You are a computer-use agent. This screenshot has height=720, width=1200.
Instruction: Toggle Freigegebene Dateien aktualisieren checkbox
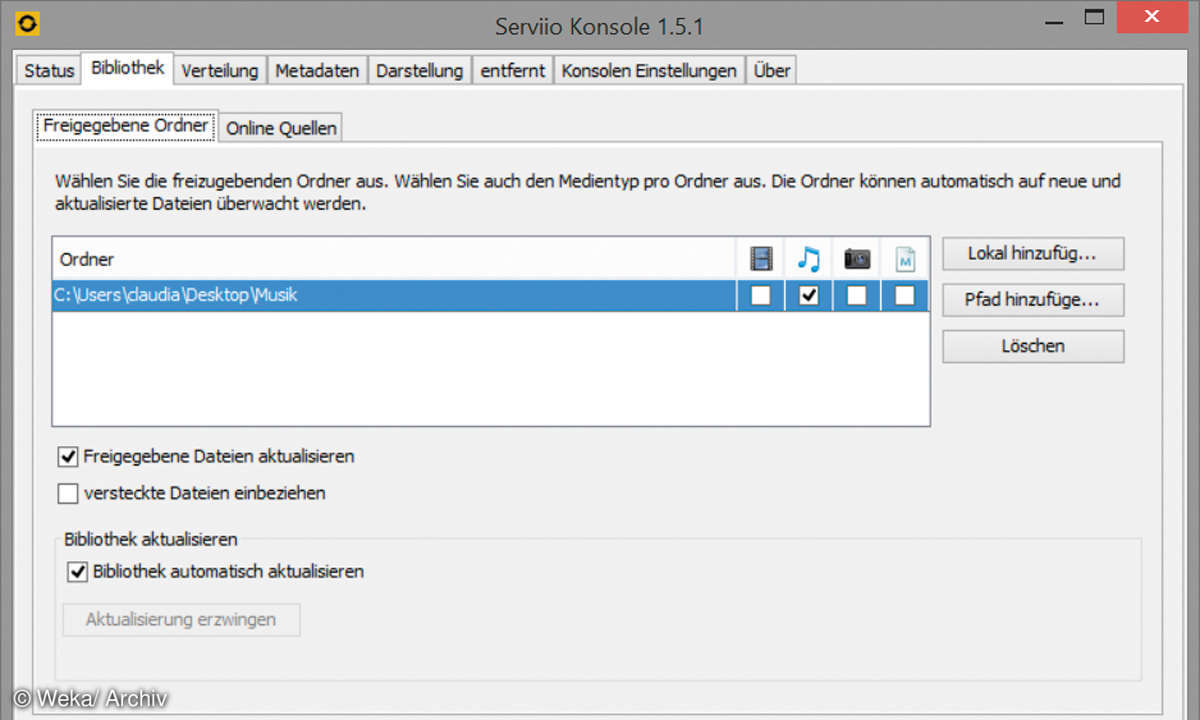tap(68, 457)
